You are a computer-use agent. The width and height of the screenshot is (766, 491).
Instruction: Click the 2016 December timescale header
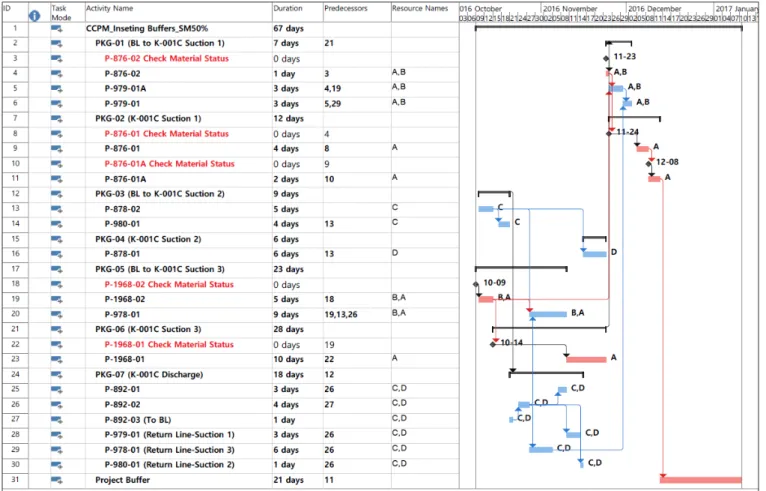coord(655,8)
